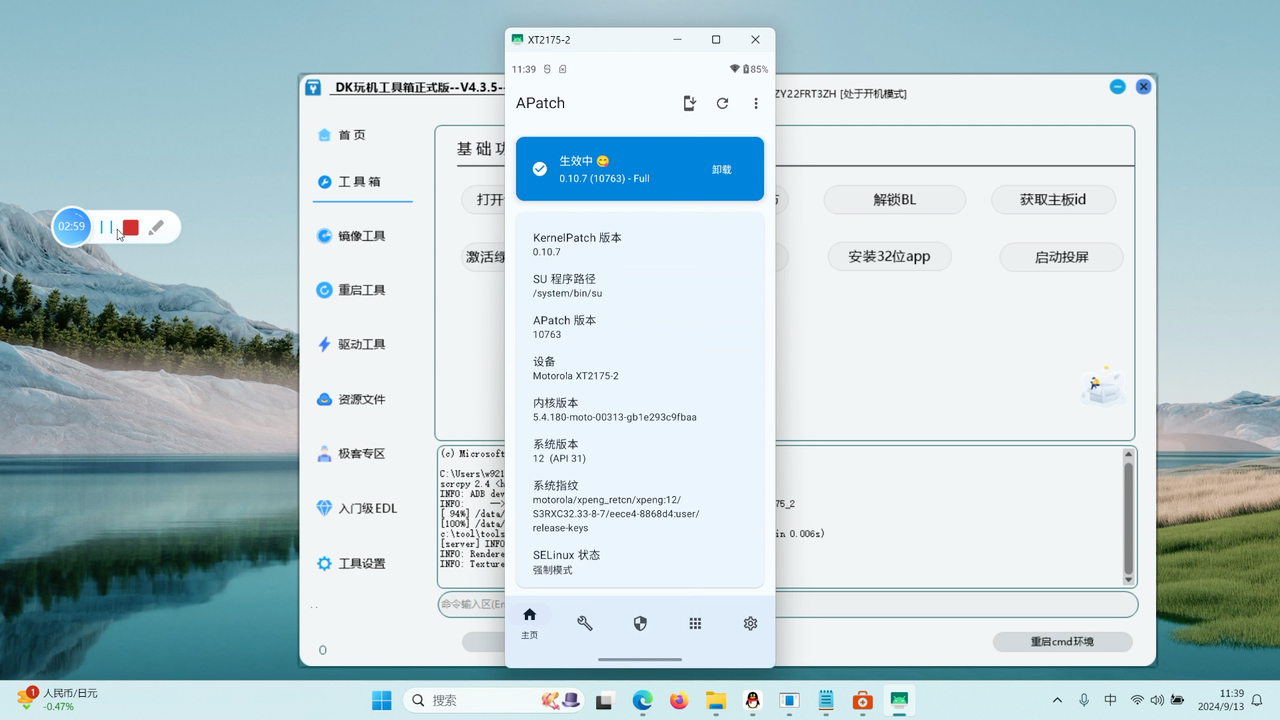The width and height of the screenshot is (1280, 720).
Task: Tap the install-to-device icon in APatch
Action: click(x=689, y=103)
